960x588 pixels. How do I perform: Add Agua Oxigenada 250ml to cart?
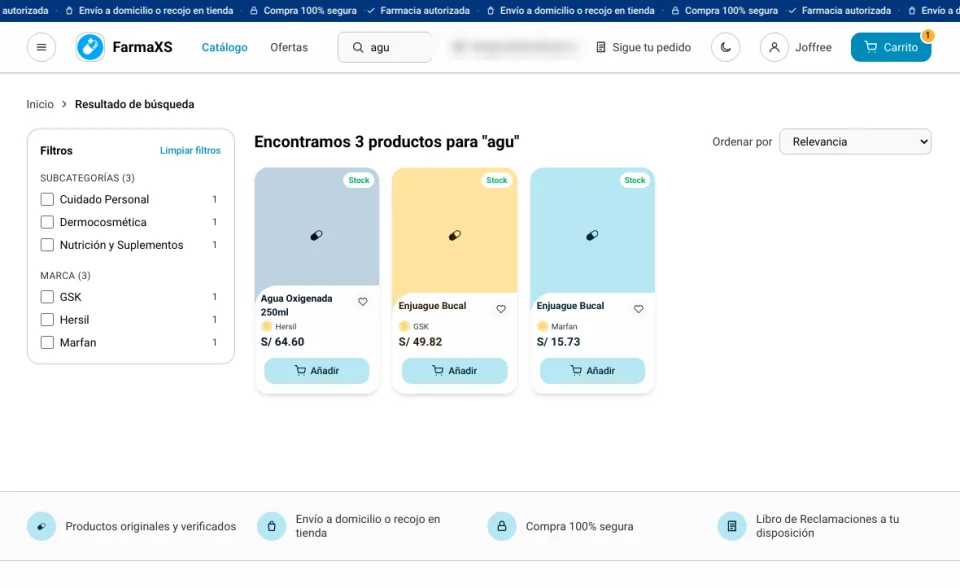coord(317,371)
